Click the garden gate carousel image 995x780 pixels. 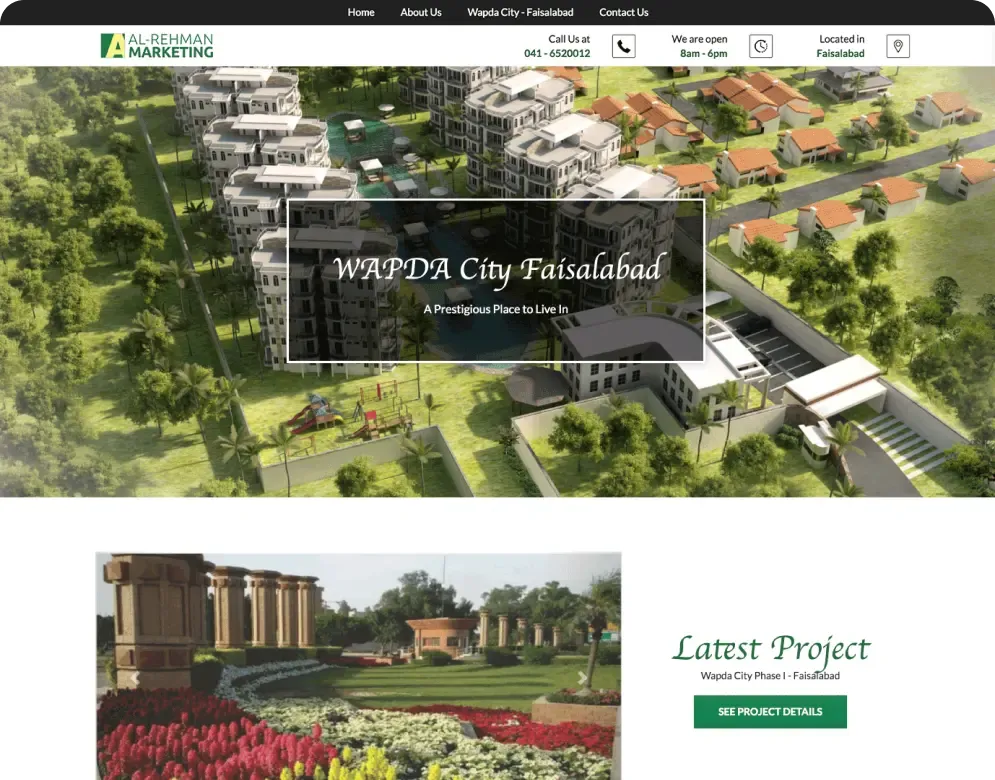pyautogui.click(x=359, y=666)
